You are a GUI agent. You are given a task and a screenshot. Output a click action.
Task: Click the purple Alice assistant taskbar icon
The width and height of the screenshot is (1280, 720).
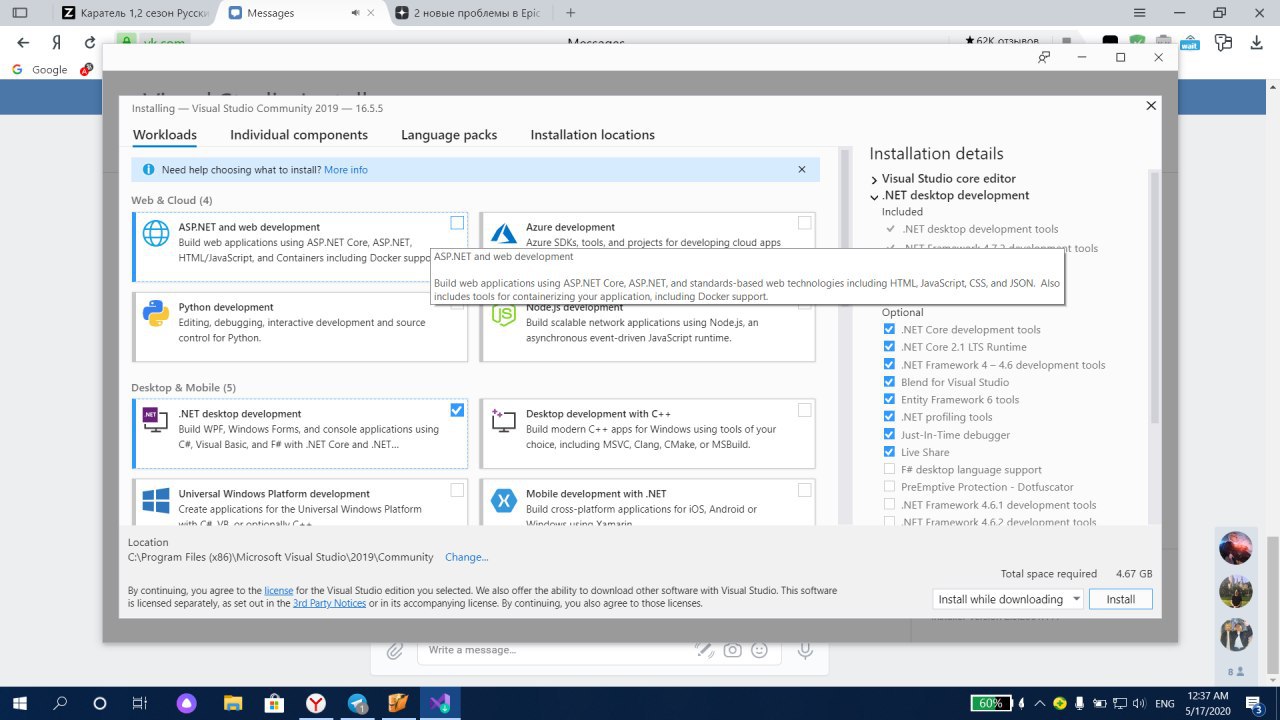pyautogui.click(x=187, y=703)
